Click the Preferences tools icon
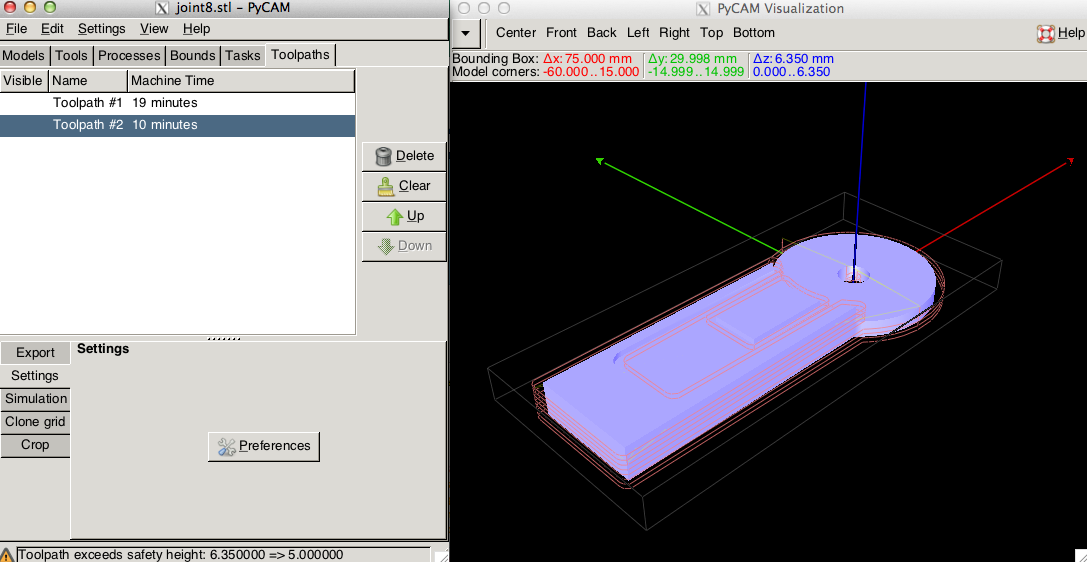The width and height of the screenshot is (1087, 562). tap(227, 447)
